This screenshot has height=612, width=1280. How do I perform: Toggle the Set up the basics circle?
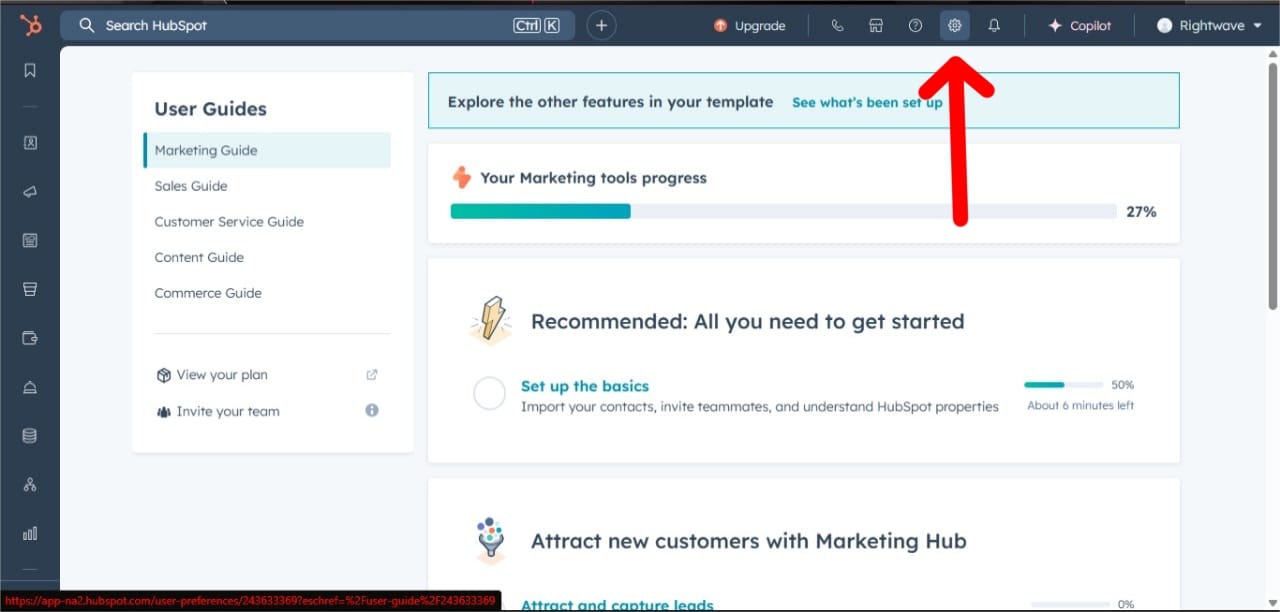point(489,394)
